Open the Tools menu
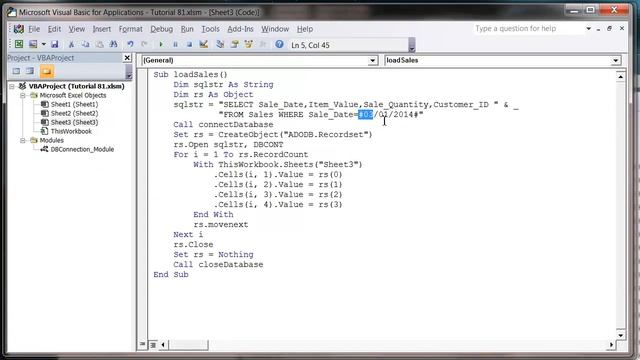The height and width of the screenshot is (360, 640). click(x=210, y=29)
